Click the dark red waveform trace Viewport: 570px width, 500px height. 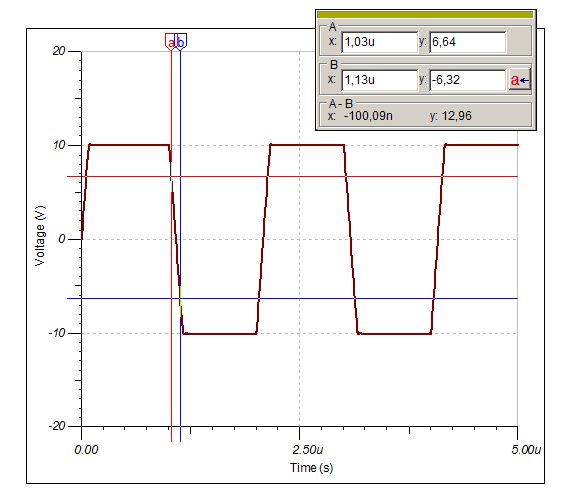(129, 145)
